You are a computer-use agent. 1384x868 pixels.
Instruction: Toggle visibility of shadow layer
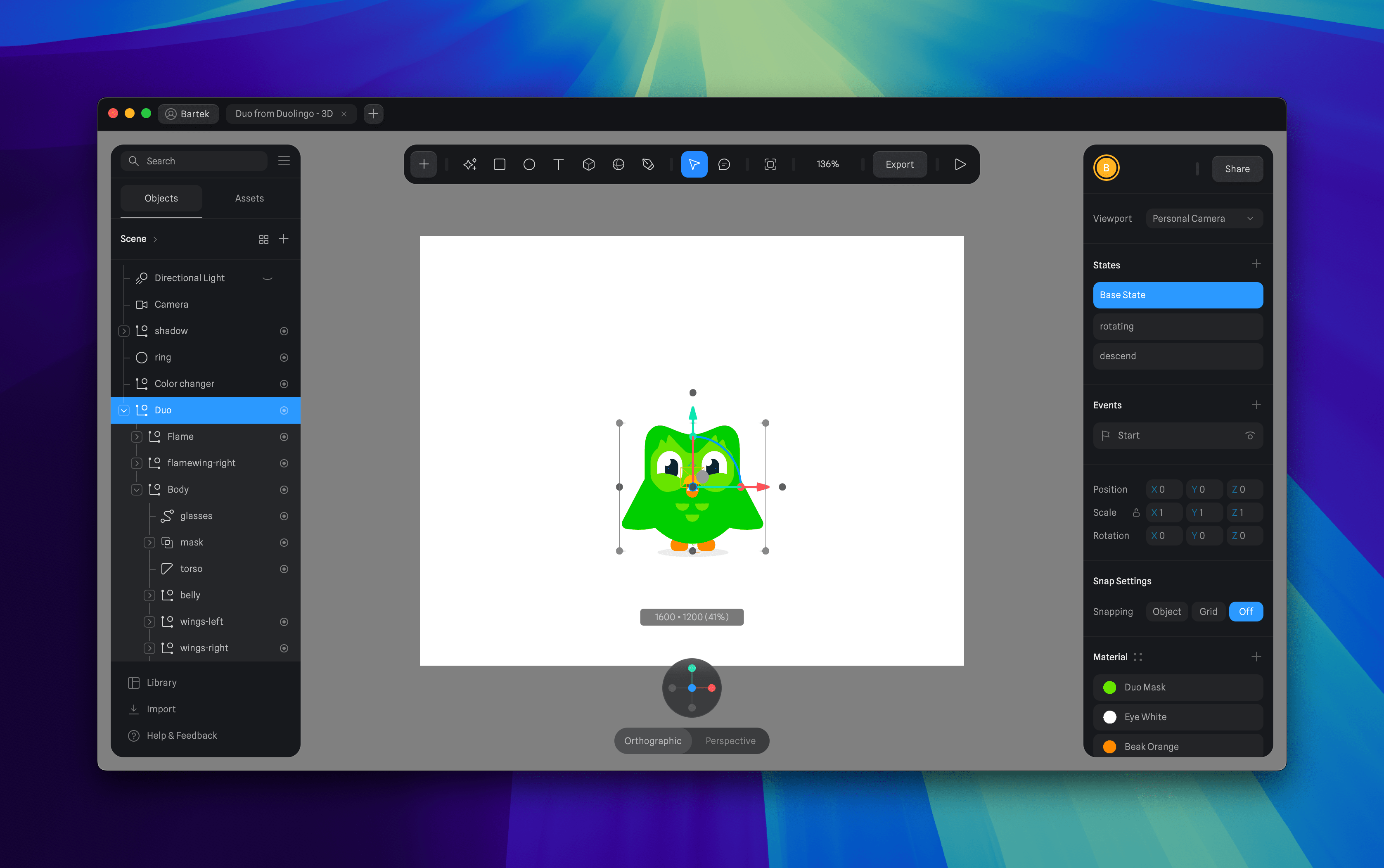coord(284,331)
